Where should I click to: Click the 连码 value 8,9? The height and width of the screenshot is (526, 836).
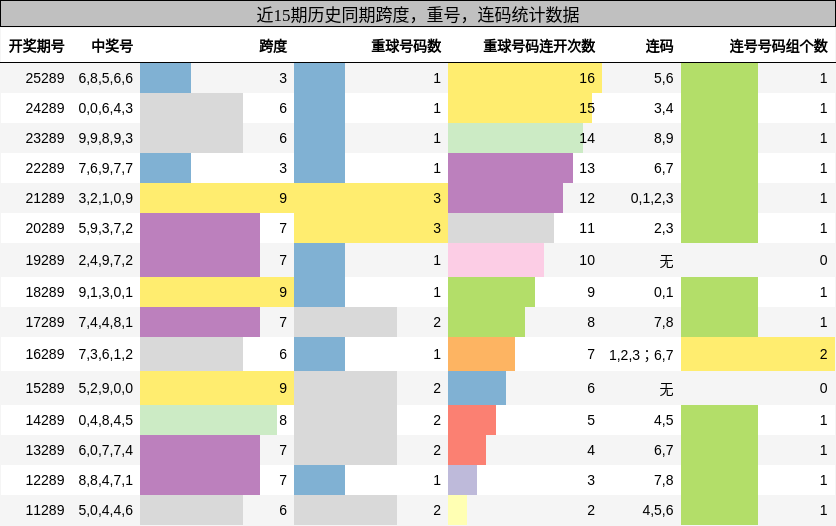click(x=663, y=138)
